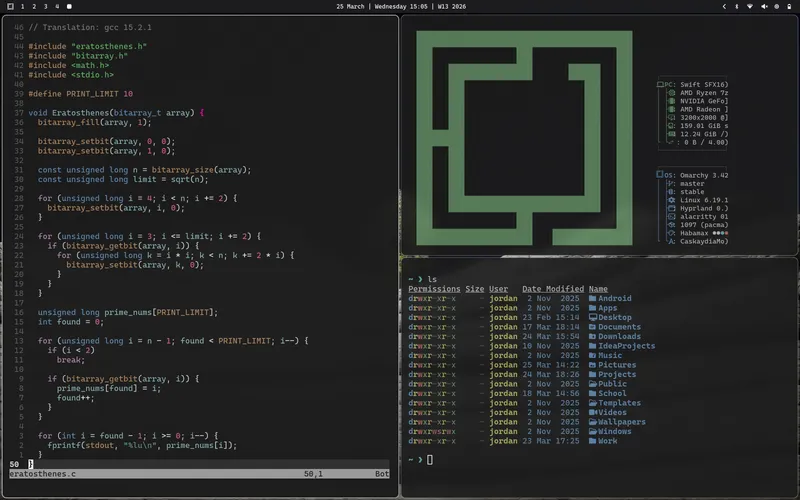
Task: Click the window icon beside Hyprland
Action: [672, 208]
